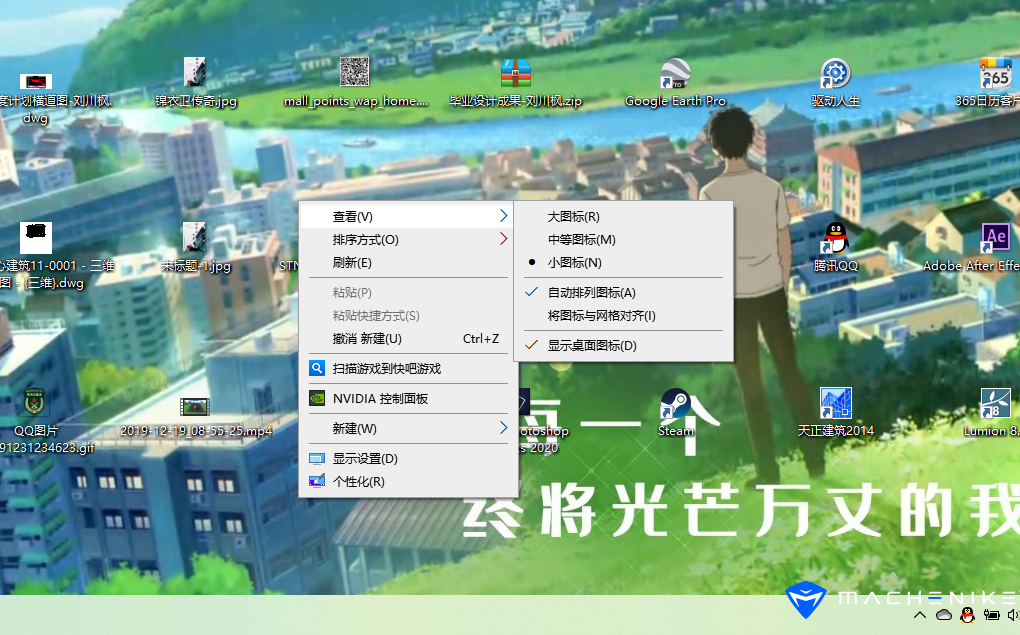Switch icon size to 中等图标(M)
Viewport: 1020px width, 635px height.
(623, 239)
